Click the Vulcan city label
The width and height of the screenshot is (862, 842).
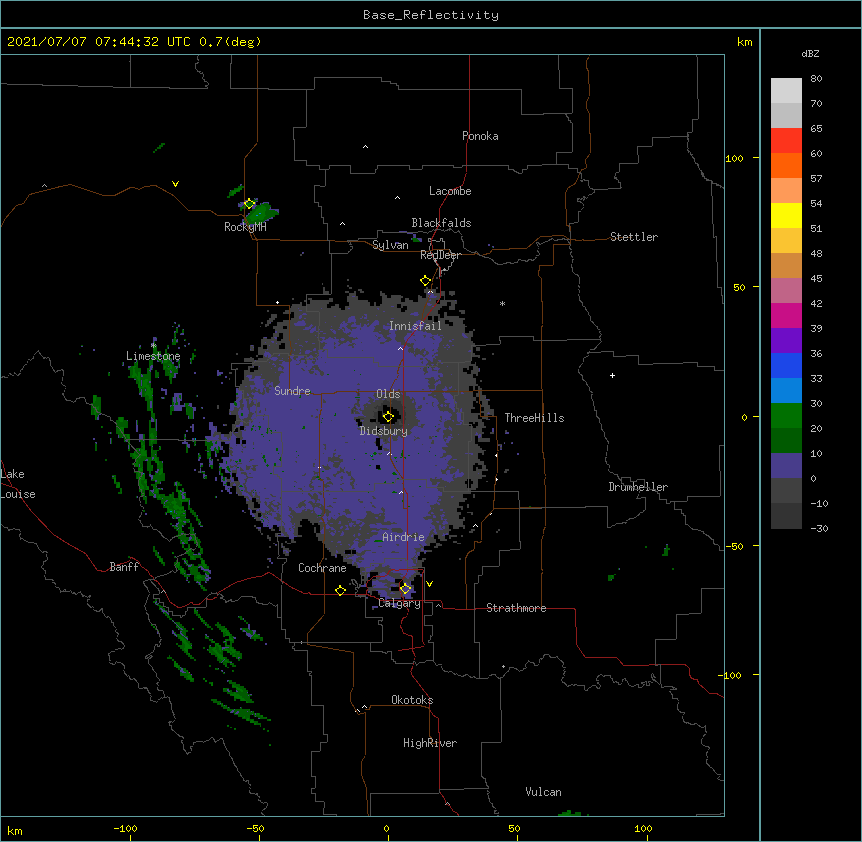pos(543,792)
